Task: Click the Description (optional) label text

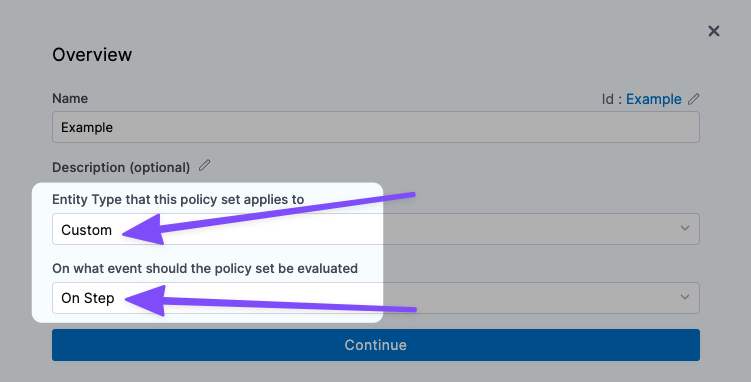Action: [121, 168]
